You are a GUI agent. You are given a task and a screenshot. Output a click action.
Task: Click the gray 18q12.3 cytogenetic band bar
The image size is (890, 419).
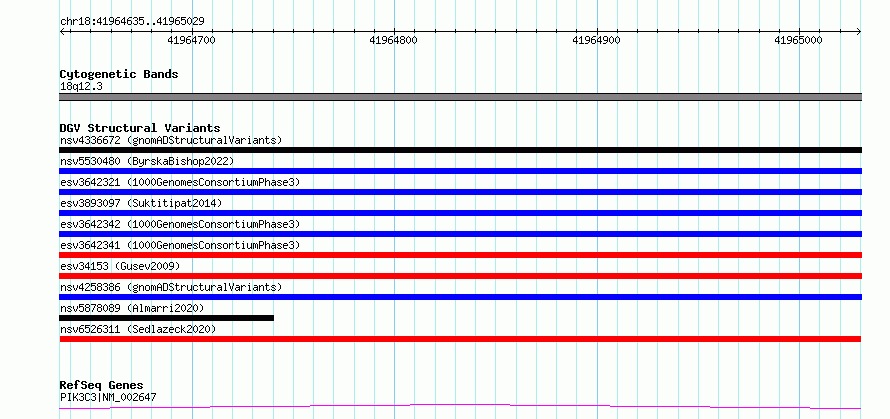pos(460,97)
